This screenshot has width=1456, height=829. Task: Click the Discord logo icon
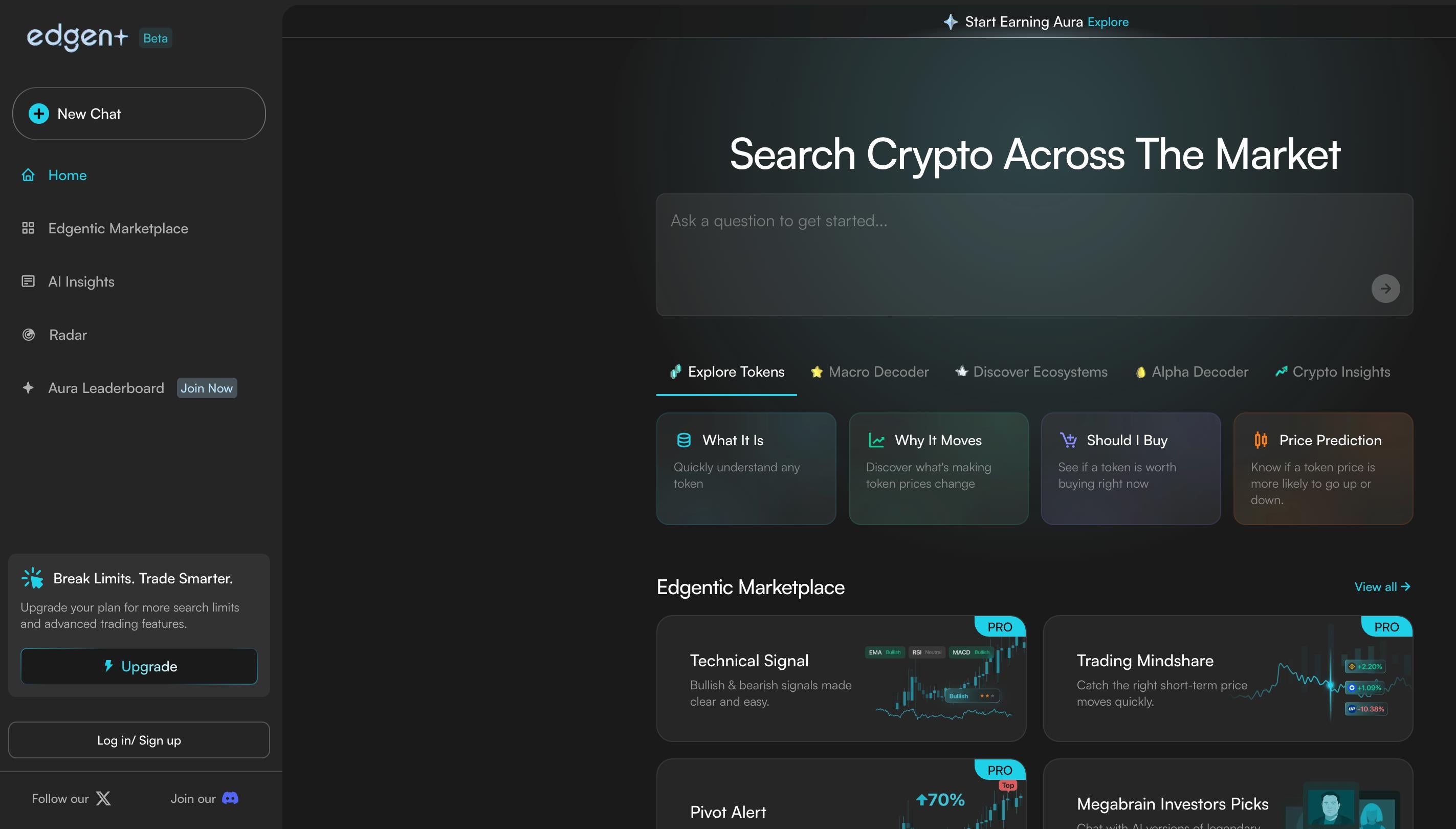tap(230, 798)
